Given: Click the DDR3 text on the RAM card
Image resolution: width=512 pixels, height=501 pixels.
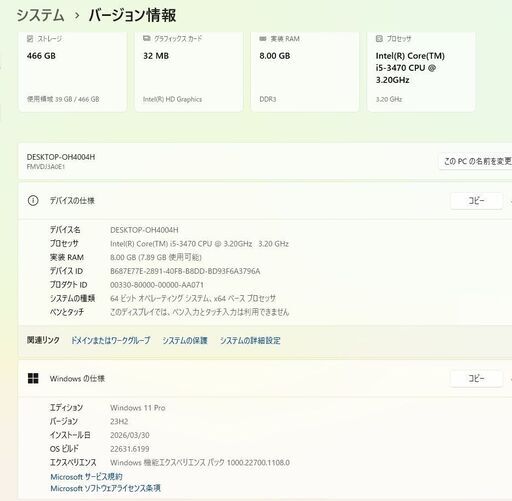Looking at the screenshot, I should click(x=268, y=99).
